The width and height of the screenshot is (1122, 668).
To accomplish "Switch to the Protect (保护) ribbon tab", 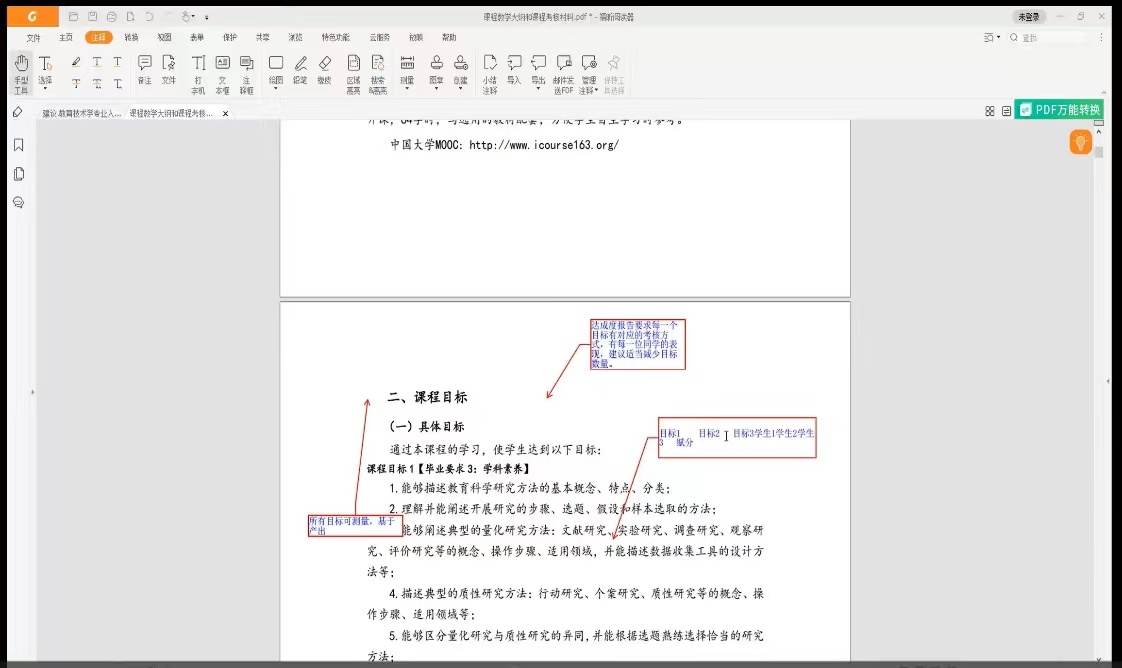I will 229,37.
